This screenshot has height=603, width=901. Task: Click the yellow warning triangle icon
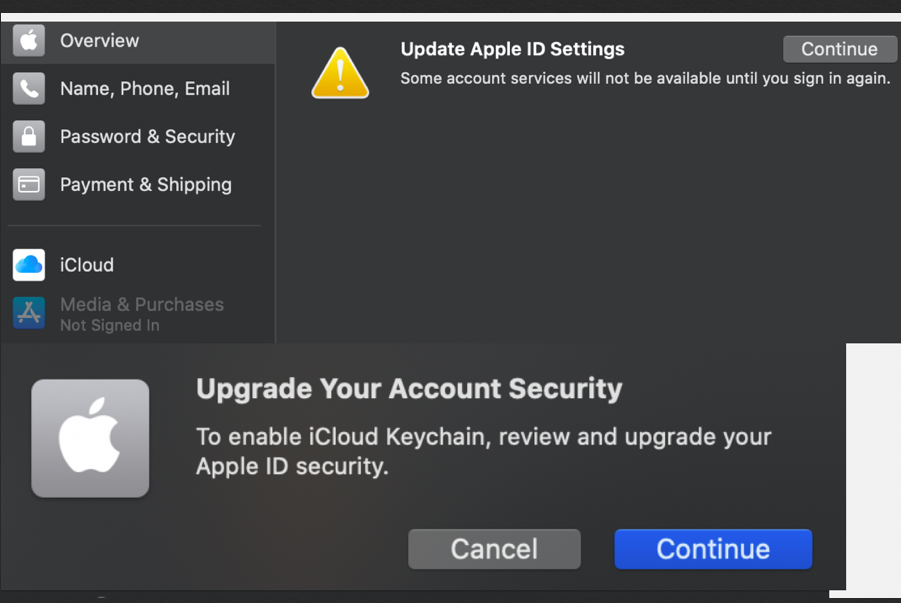(x=340, y=73)
